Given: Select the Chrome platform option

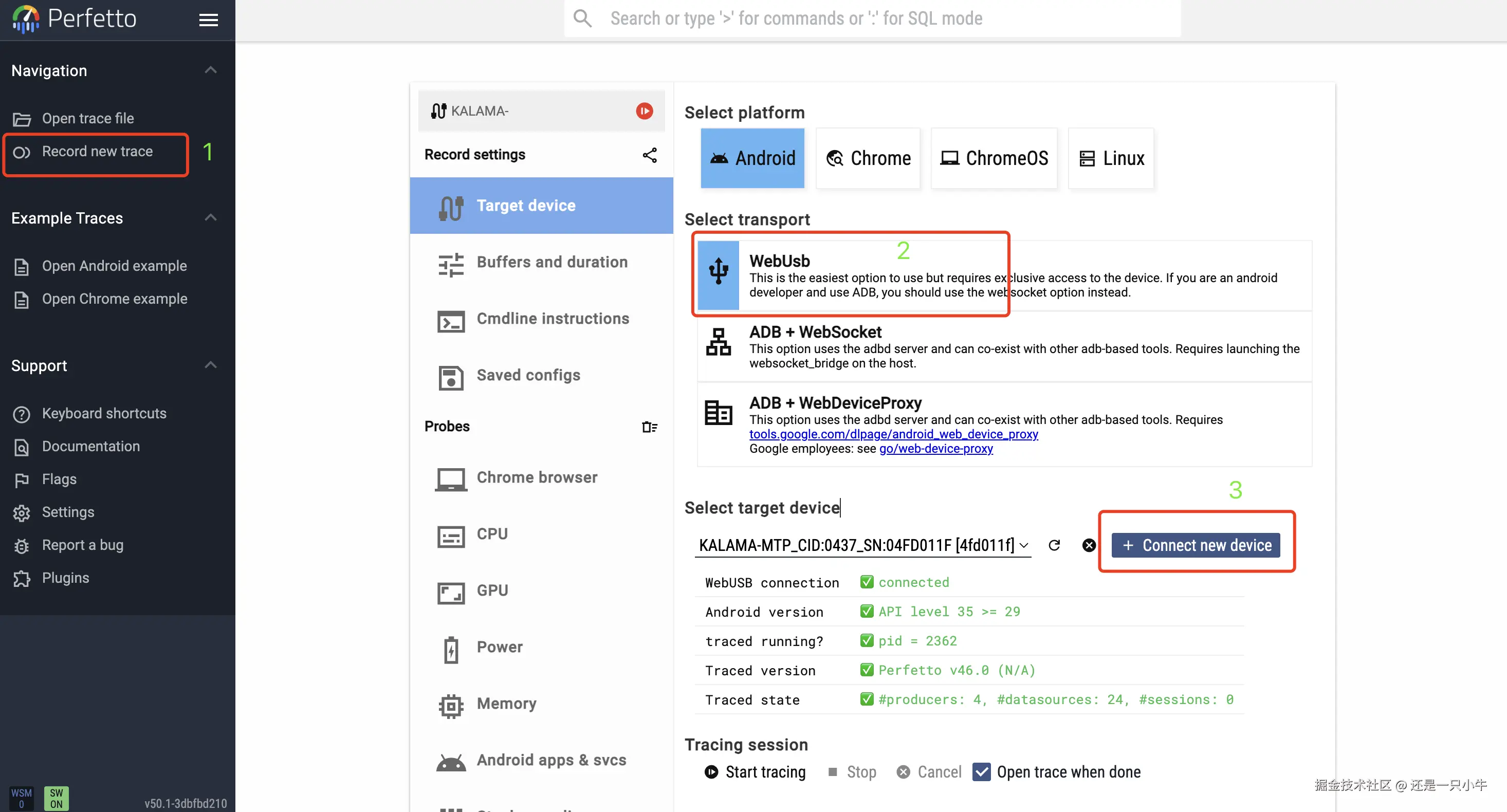Looking at the screenshot, I should pos(868,158).
